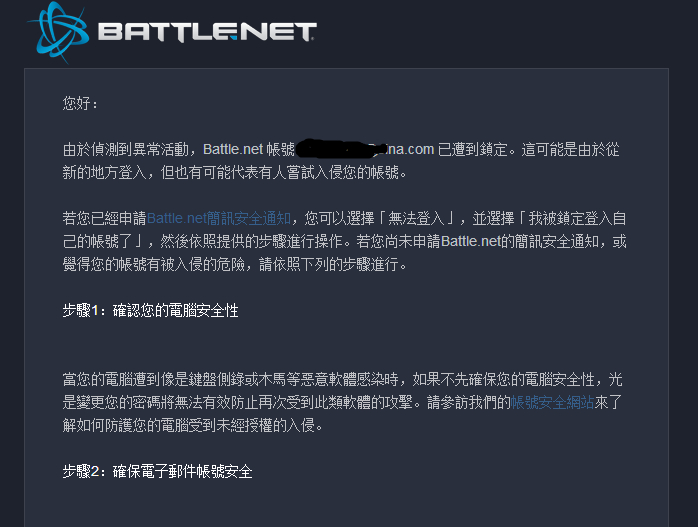Click the na.com text after the redaction

tap(413, 149)
